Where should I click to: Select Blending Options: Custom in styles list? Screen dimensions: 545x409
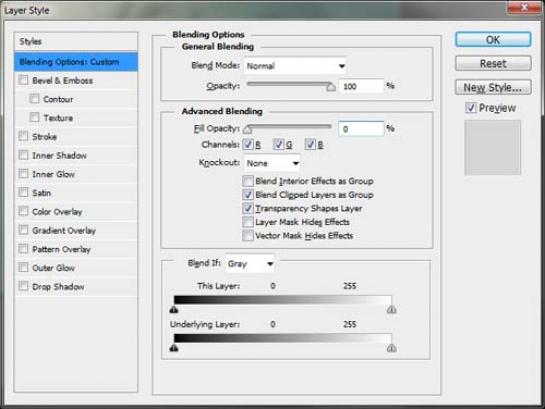coord(76,62)
